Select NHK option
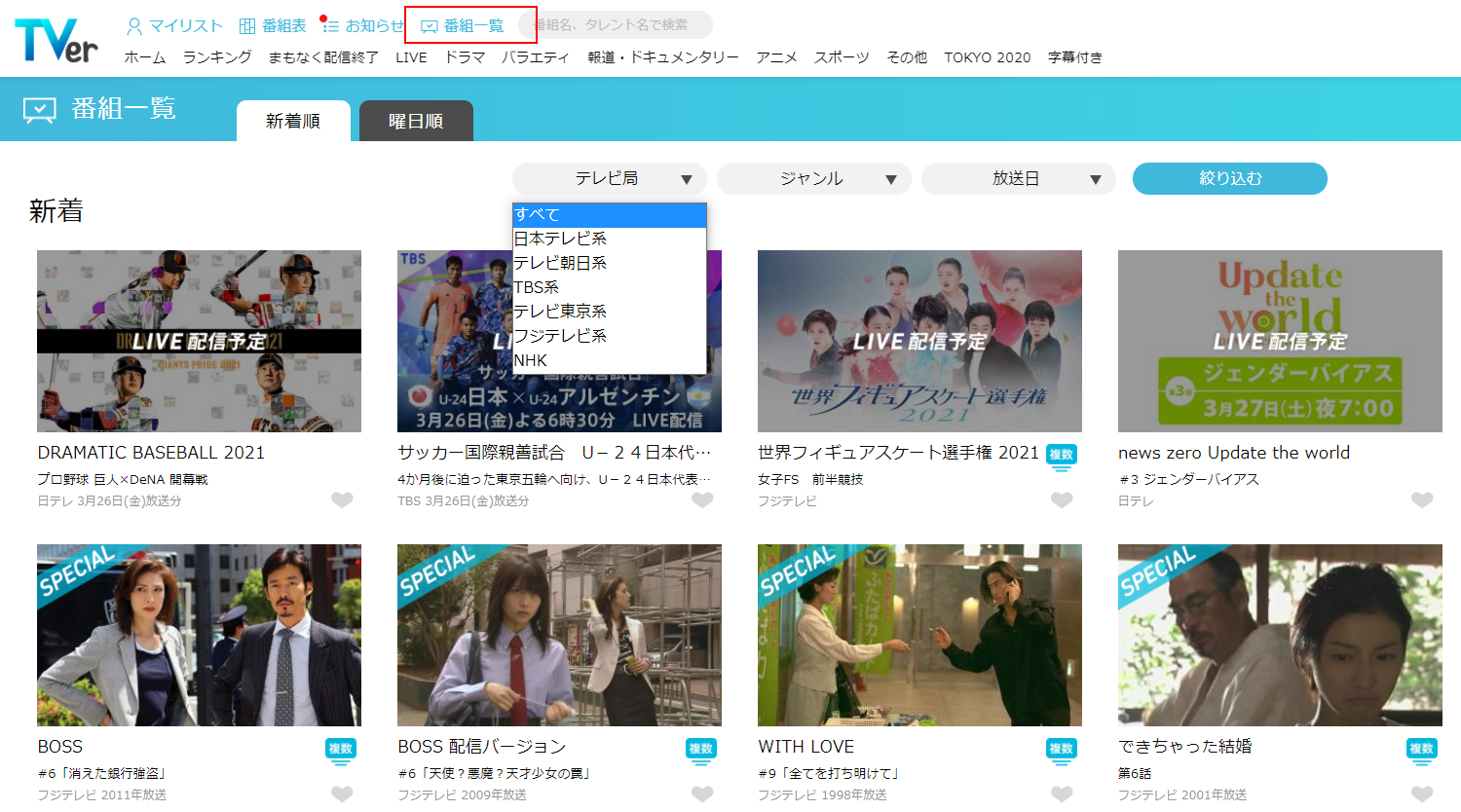 pyautogui.click(x=610, y=360)
